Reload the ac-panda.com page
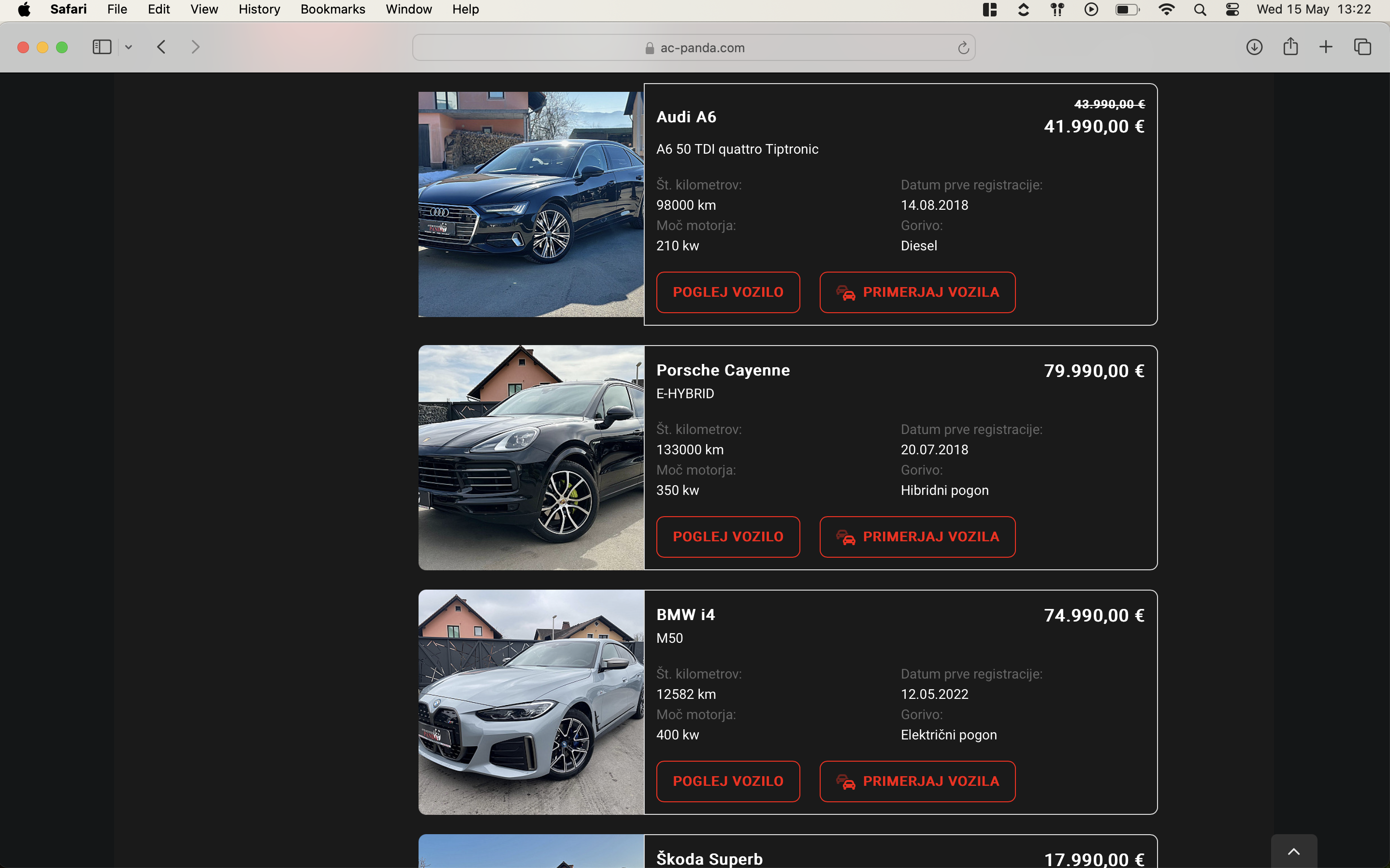Viewport: 1390px width, 868px height. pos(963,48)
